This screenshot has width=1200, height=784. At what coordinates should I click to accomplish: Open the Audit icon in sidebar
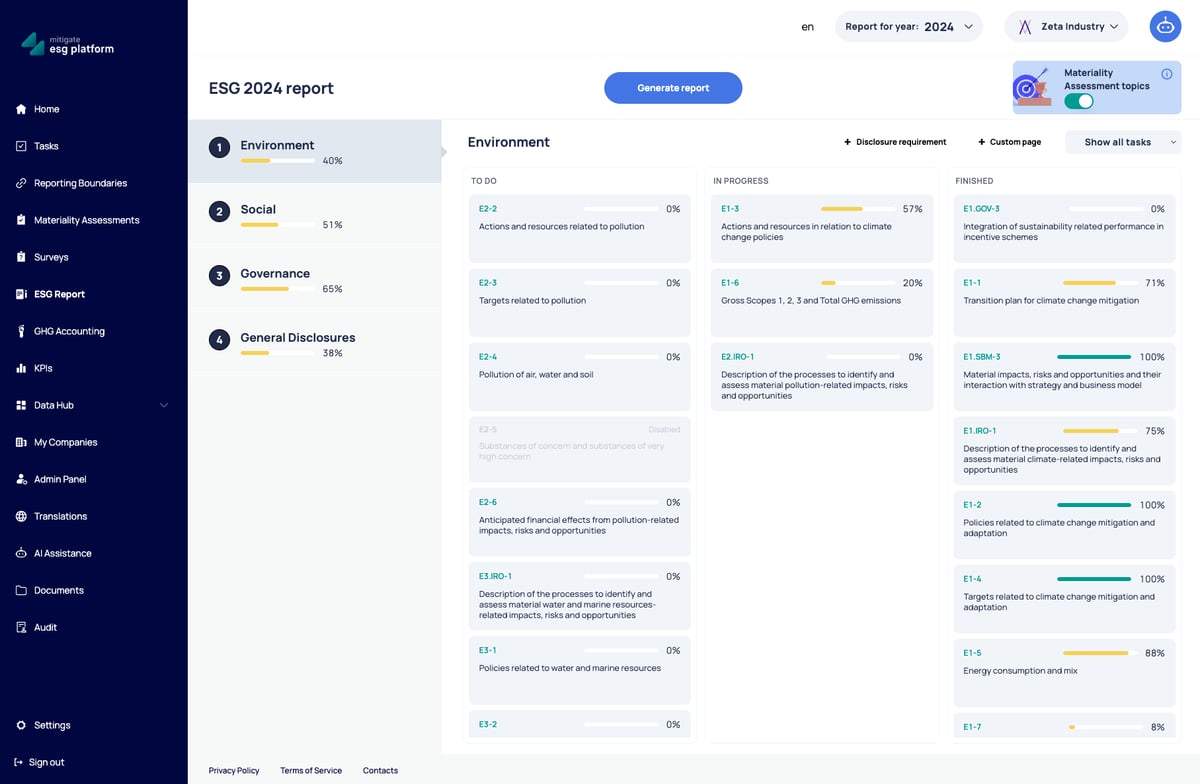[x=21, y=627]
